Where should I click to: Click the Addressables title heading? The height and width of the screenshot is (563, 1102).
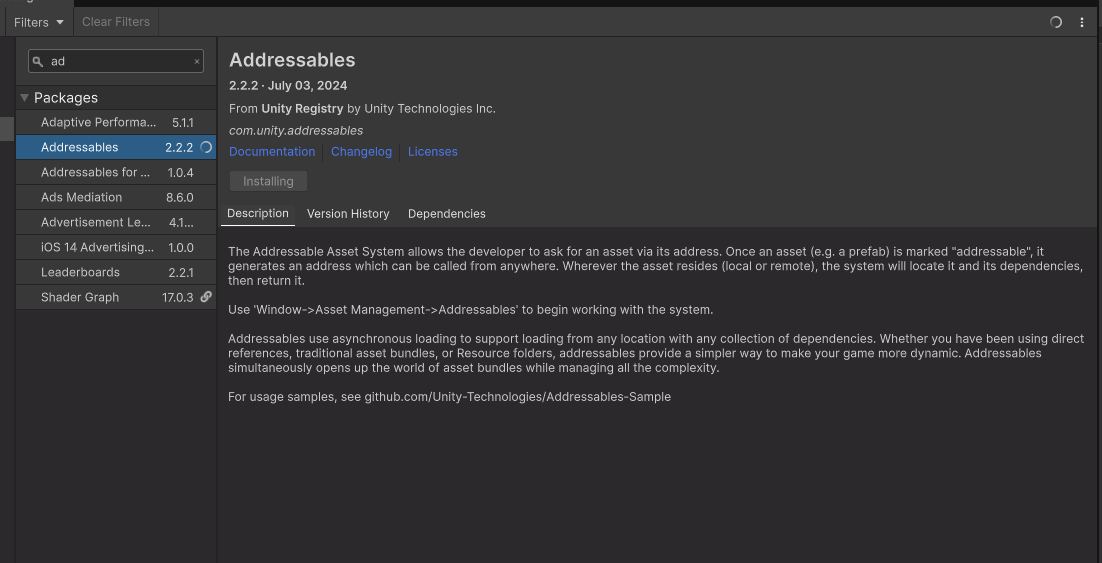point(292,60)
